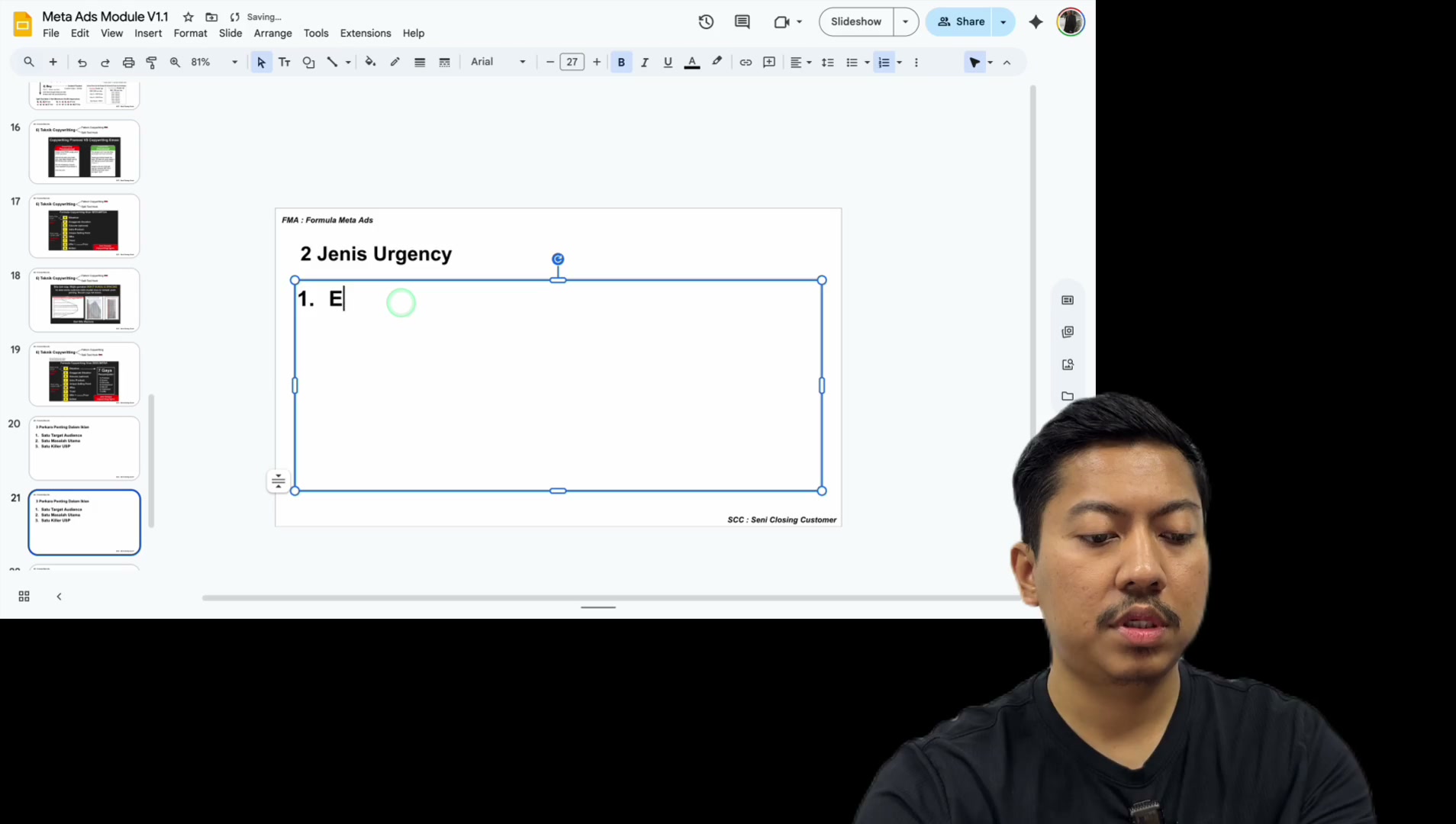
Task: Toggle the bulleted list button
Action: tap(852, 63)
